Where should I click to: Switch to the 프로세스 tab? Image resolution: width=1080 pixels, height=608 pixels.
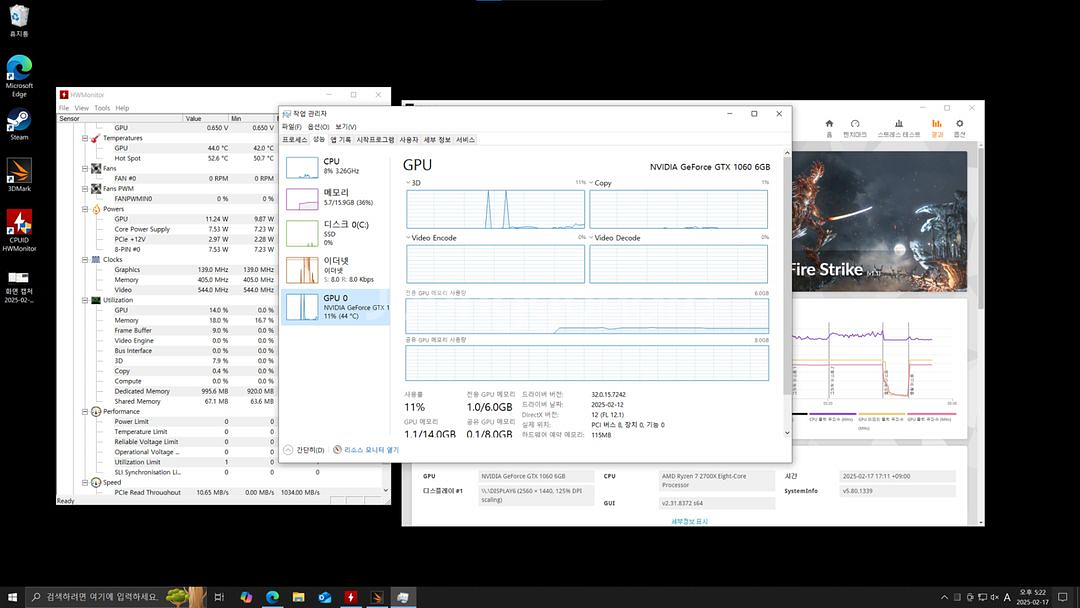pyautogui.click(x=295, y=140)
